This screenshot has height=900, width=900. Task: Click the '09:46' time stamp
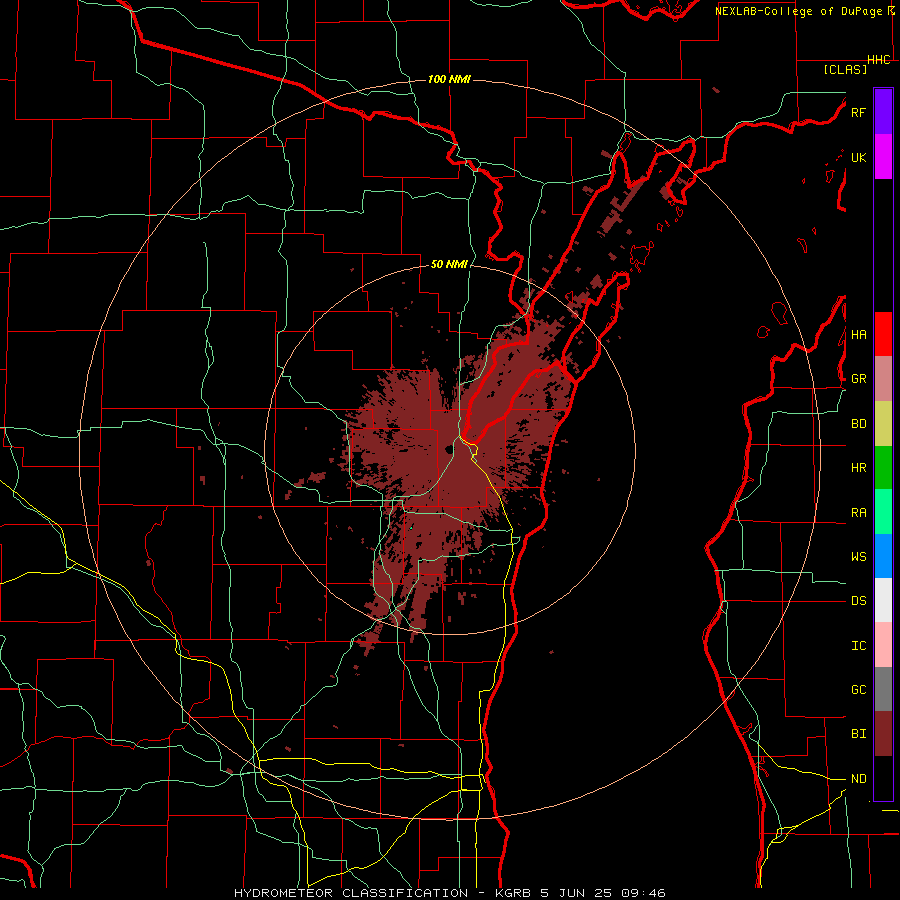click(643, 893)
